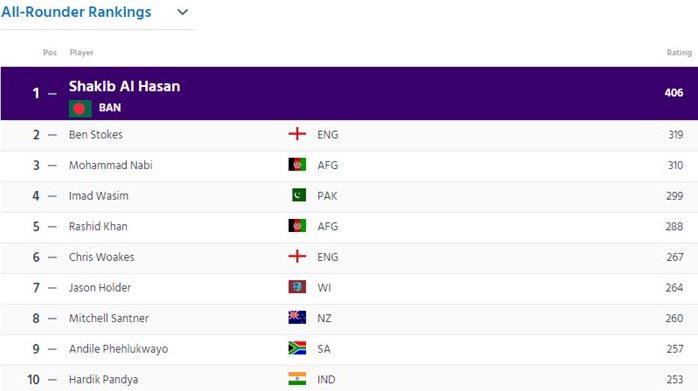Click the Afghanistan flag next to Mohammad Nabi
Viewport: 698px width, 391px height.
coord(297,165)
